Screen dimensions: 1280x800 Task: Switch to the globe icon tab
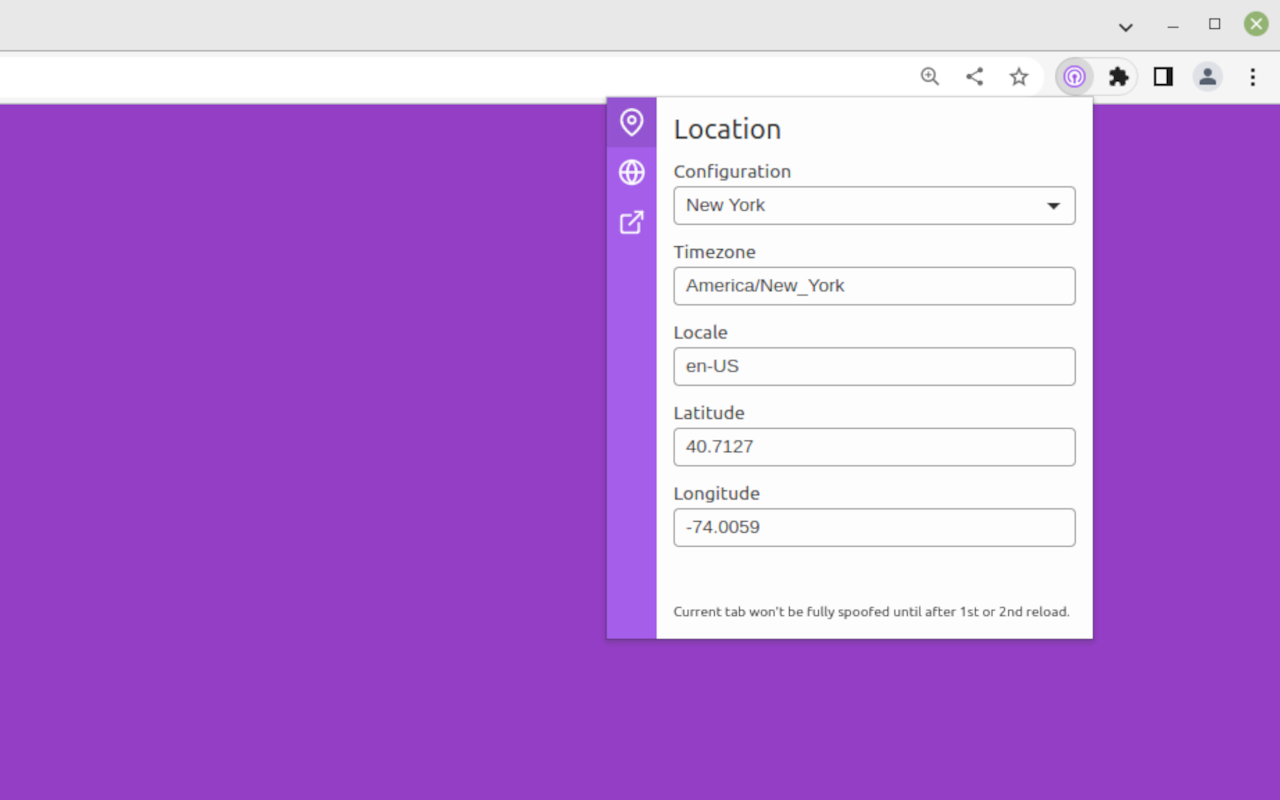pyautogui.click(x=631, y=172)
